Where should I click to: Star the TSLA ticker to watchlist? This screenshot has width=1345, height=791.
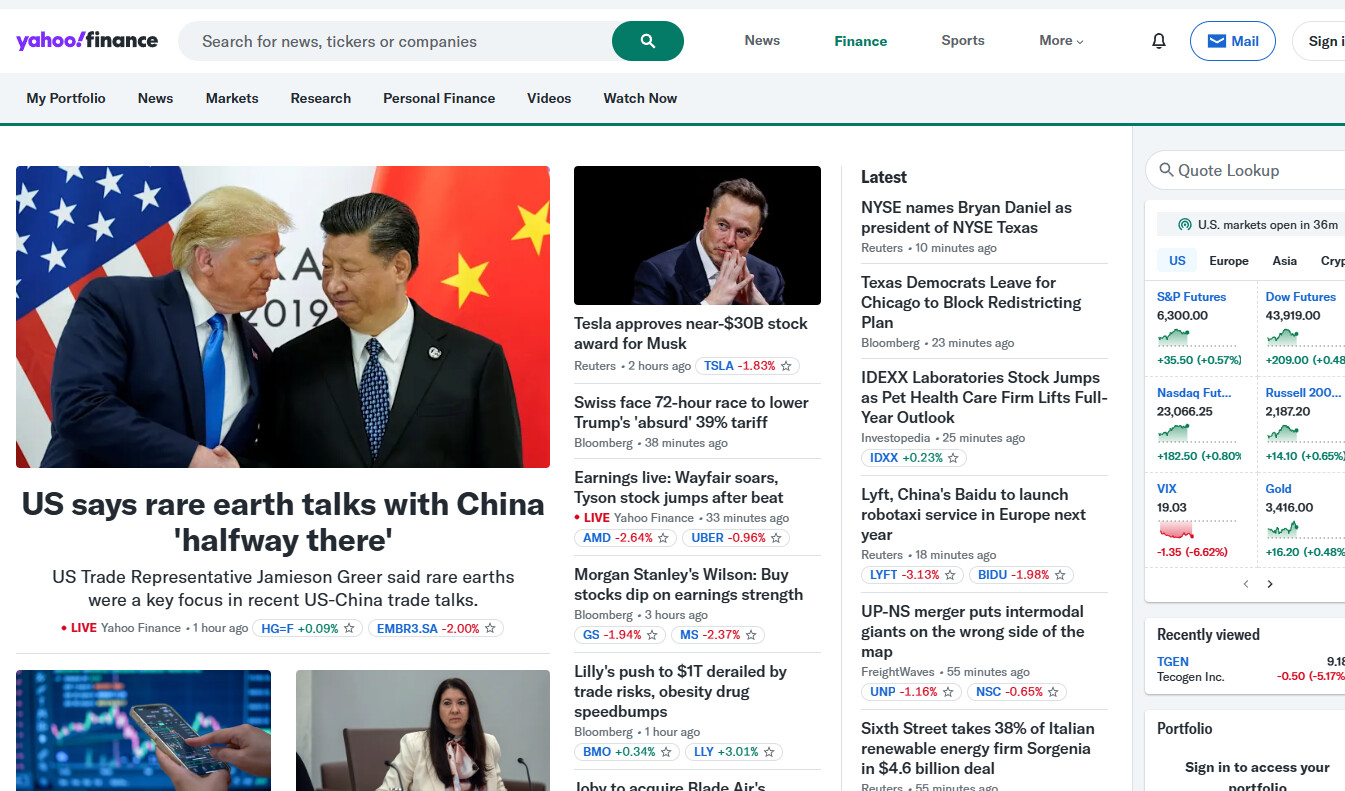click(786, 366)
